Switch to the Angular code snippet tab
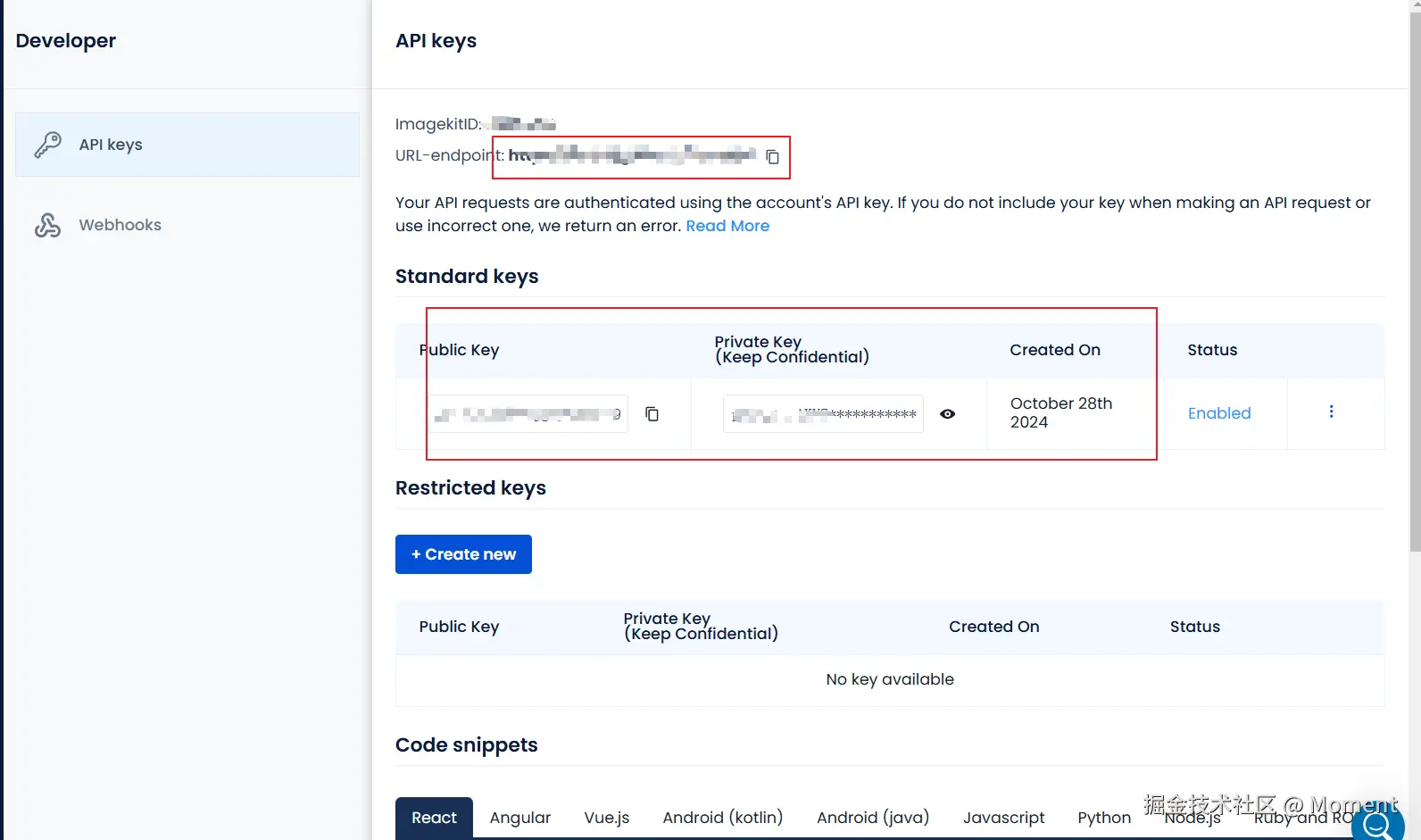This screenshot has height=840, width=1421. [520, 818]
